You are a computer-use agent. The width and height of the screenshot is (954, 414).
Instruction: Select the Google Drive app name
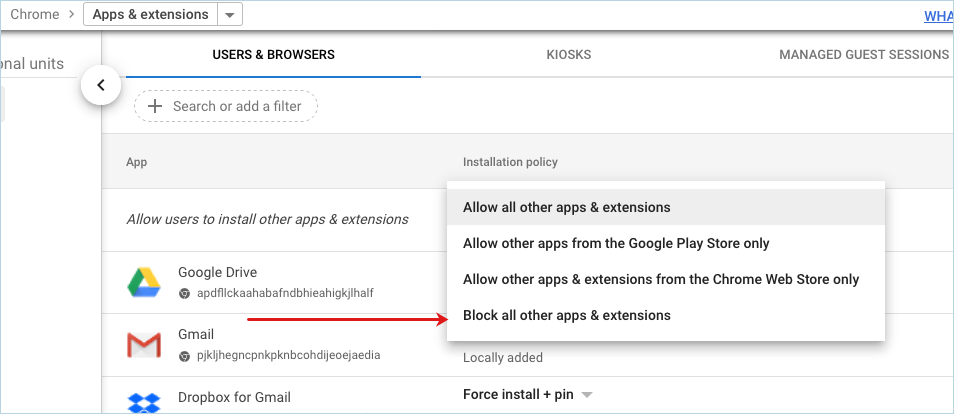[x=217, y=272]
